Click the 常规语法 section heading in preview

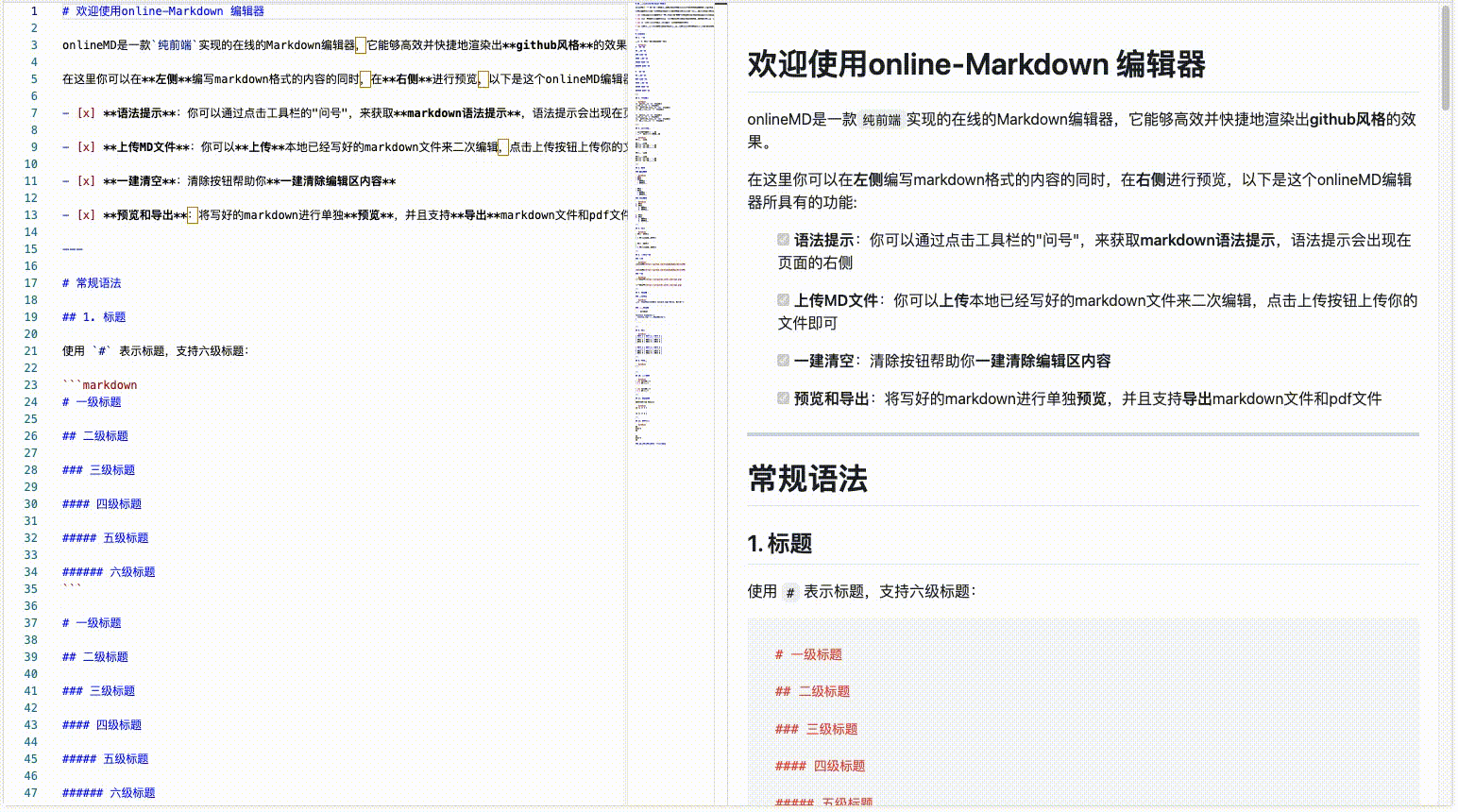point(806,480)
